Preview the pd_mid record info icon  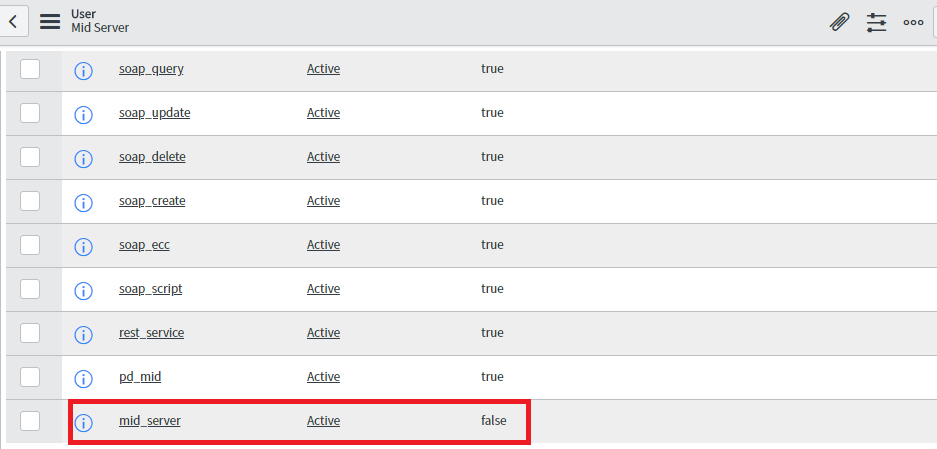coord(84,378)
